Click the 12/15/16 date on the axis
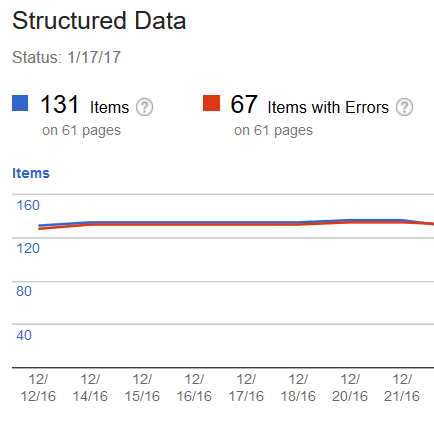 [142, 388]
